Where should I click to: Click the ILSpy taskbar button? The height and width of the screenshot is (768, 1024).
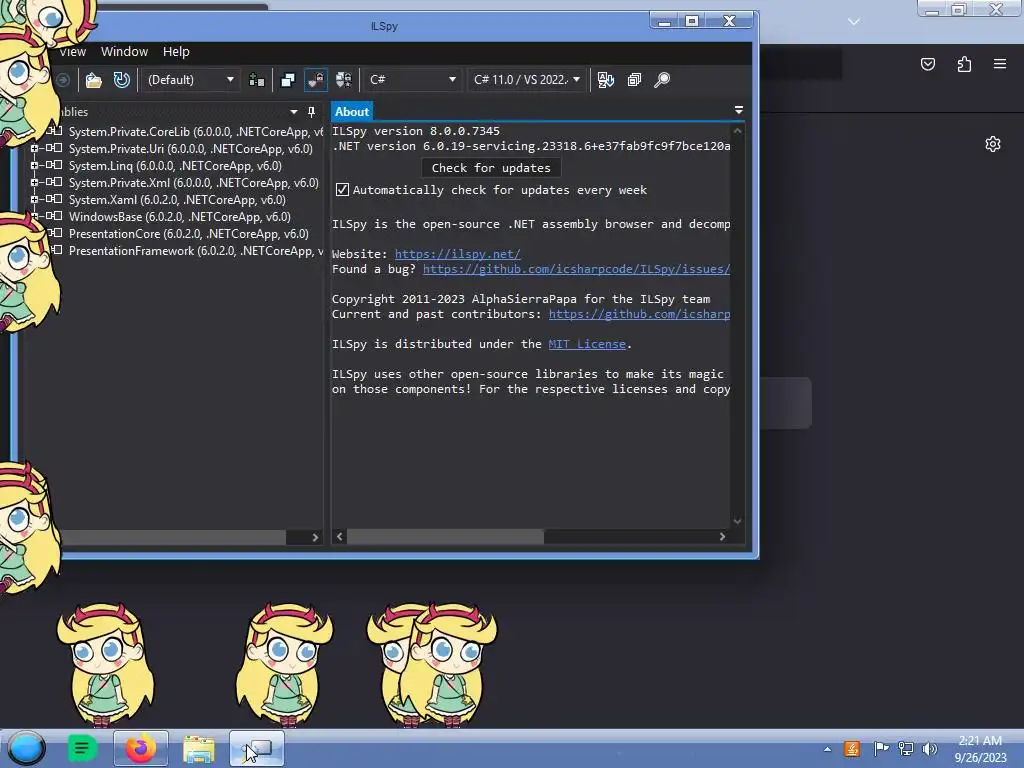[257, 748]
